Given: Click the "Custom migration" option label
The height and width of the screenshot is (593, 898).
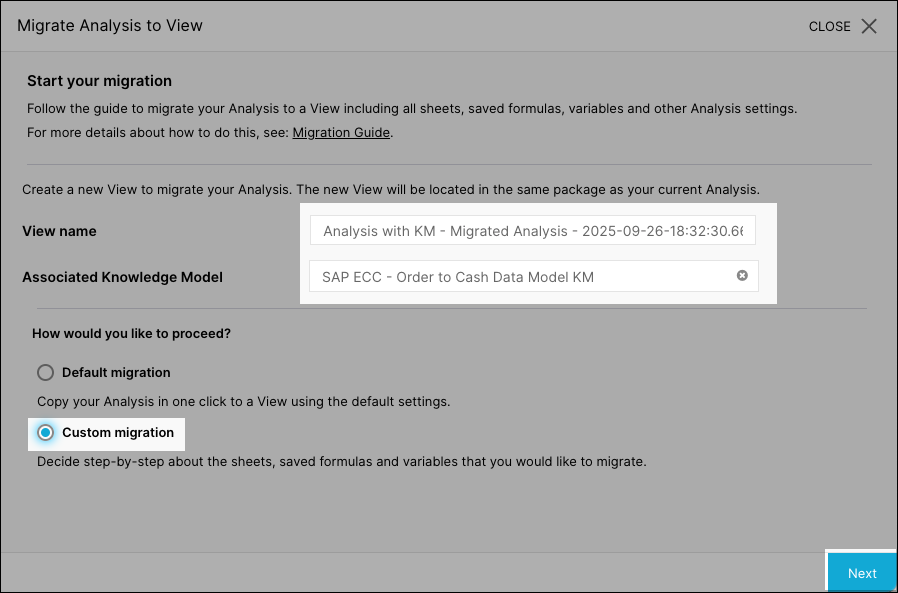Looking at the screenshot, I should pos(118,433).
